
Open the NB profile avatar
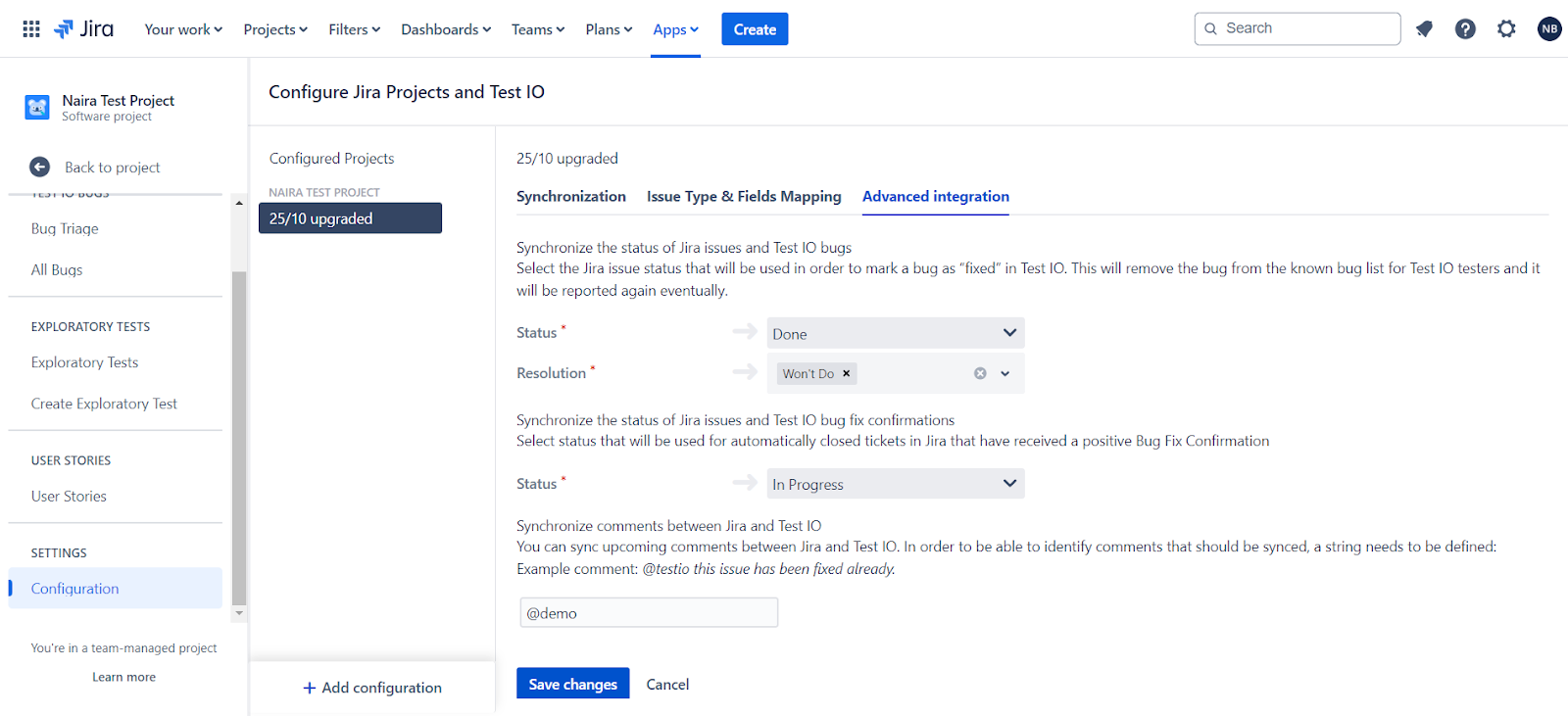coord(1549,29)
